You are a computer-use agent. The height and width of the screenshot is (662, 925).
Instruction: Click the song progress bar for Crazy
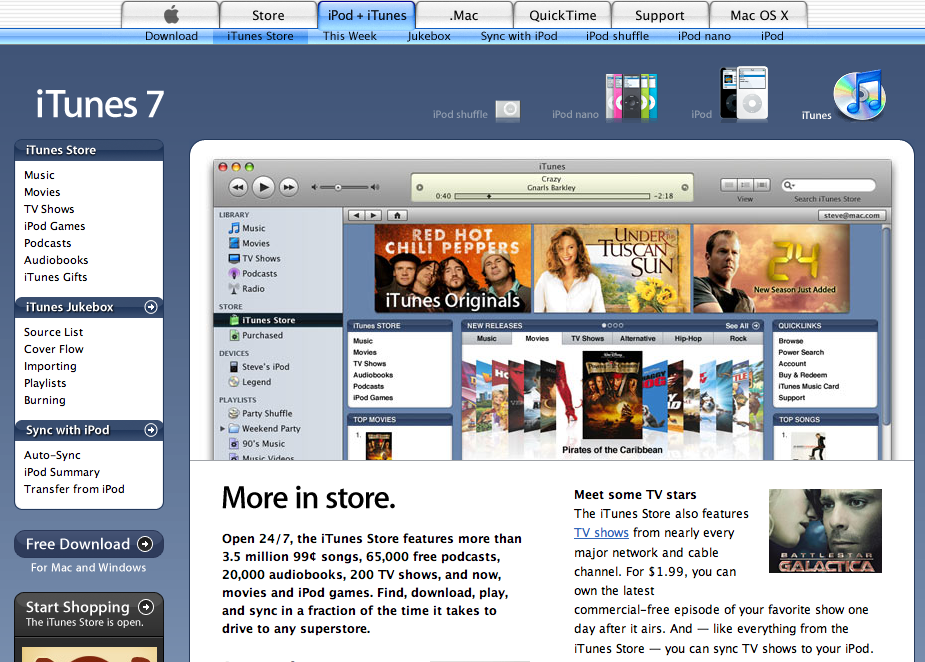[x=552, y=196]
